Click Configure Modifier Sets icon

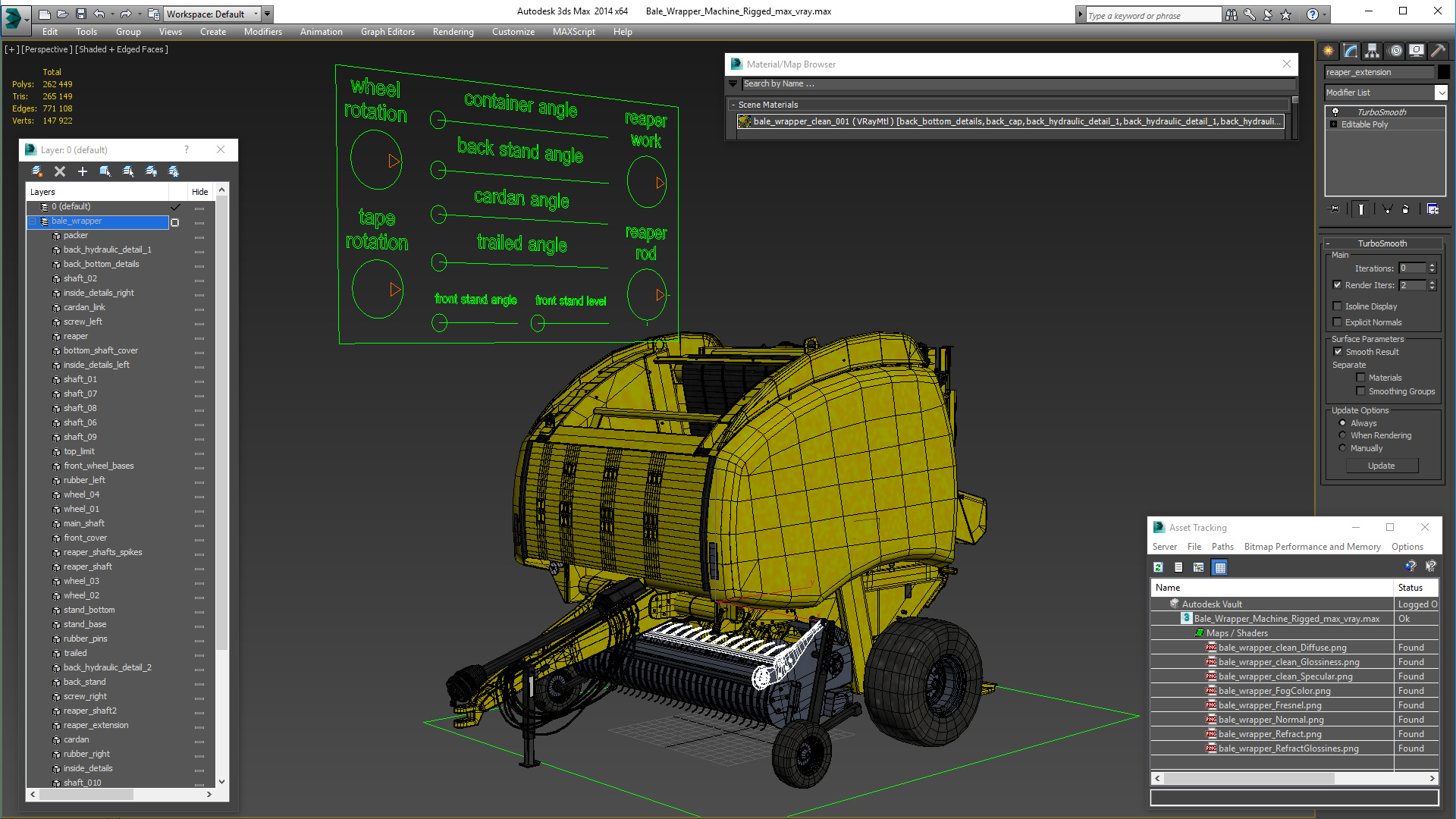1433,209
